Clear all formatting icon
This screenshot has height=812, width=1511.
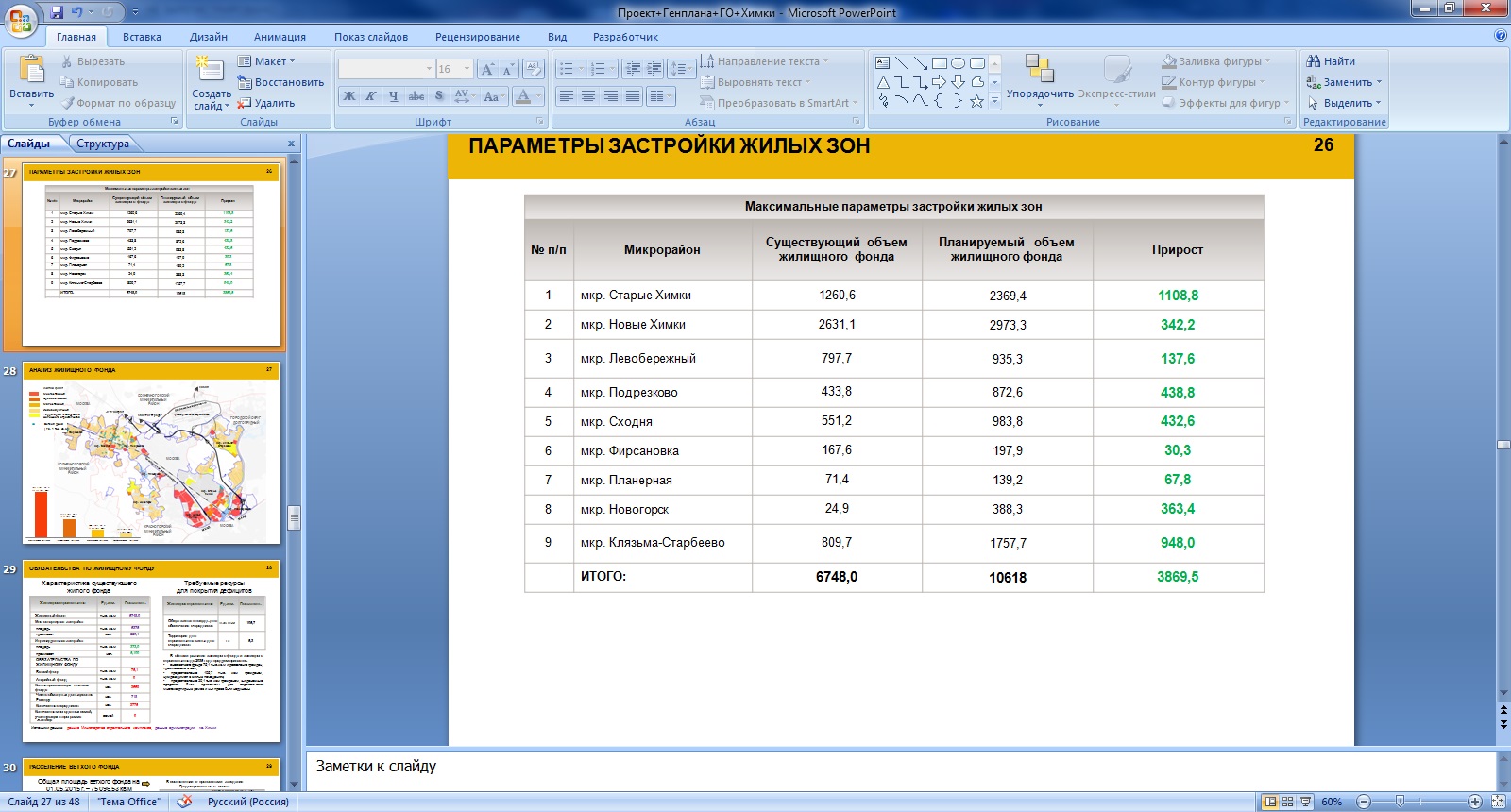[534, 69]
